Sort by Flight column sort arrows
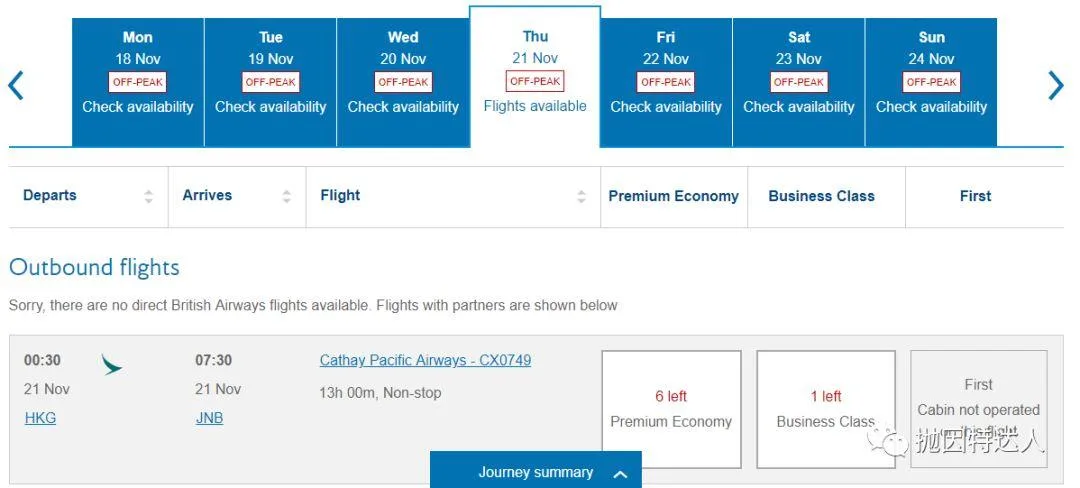The height and width of the screenshot is (488, 1080). 581,196
